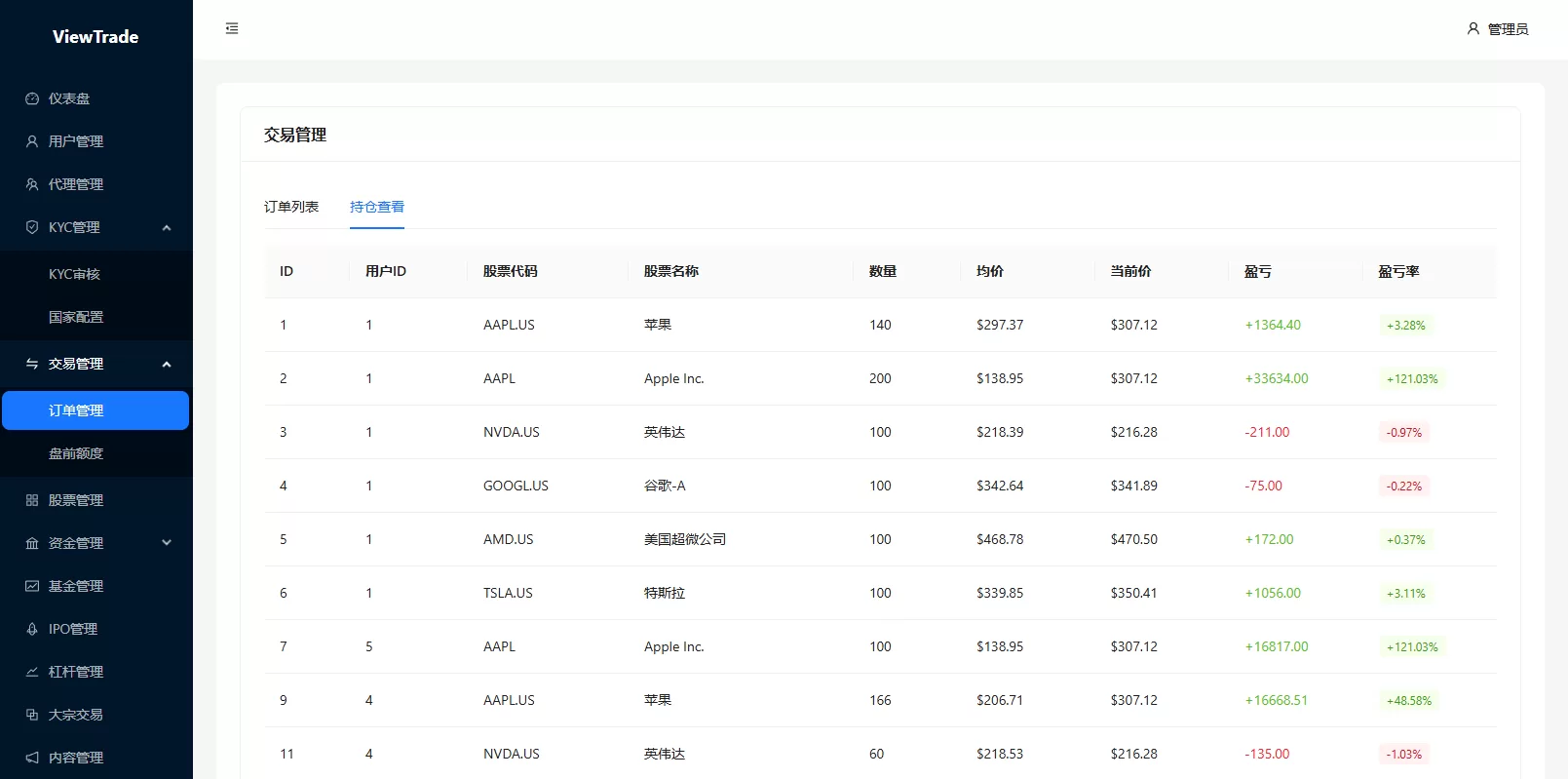Click the 仪表盘 dashboard icon
The height and width of the screenshot is (779, 1568).
pos(32,98)
